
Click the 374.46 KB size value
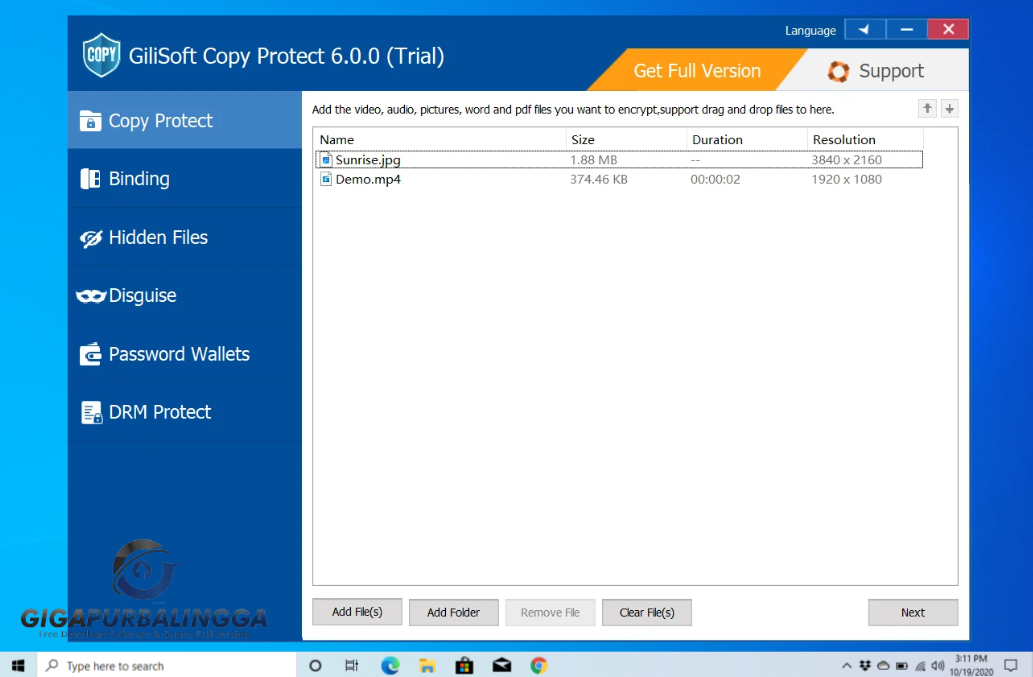click(x=599, y=179)
